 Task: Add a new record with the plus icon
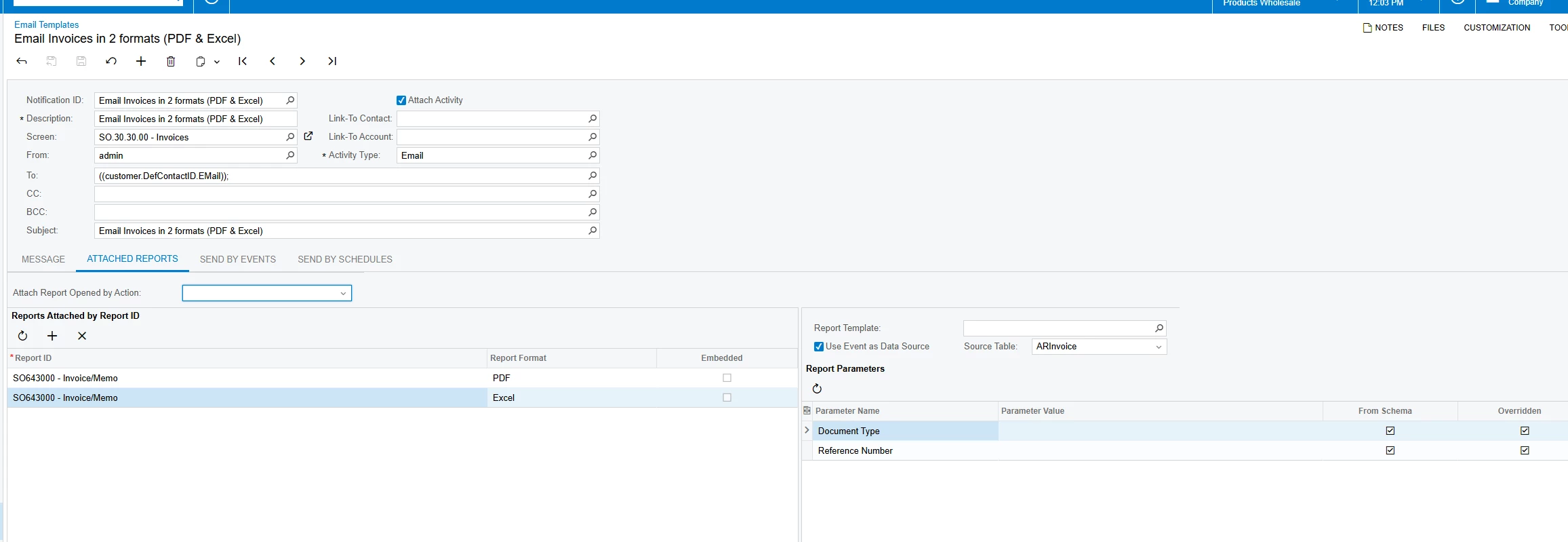pos(141,61)
